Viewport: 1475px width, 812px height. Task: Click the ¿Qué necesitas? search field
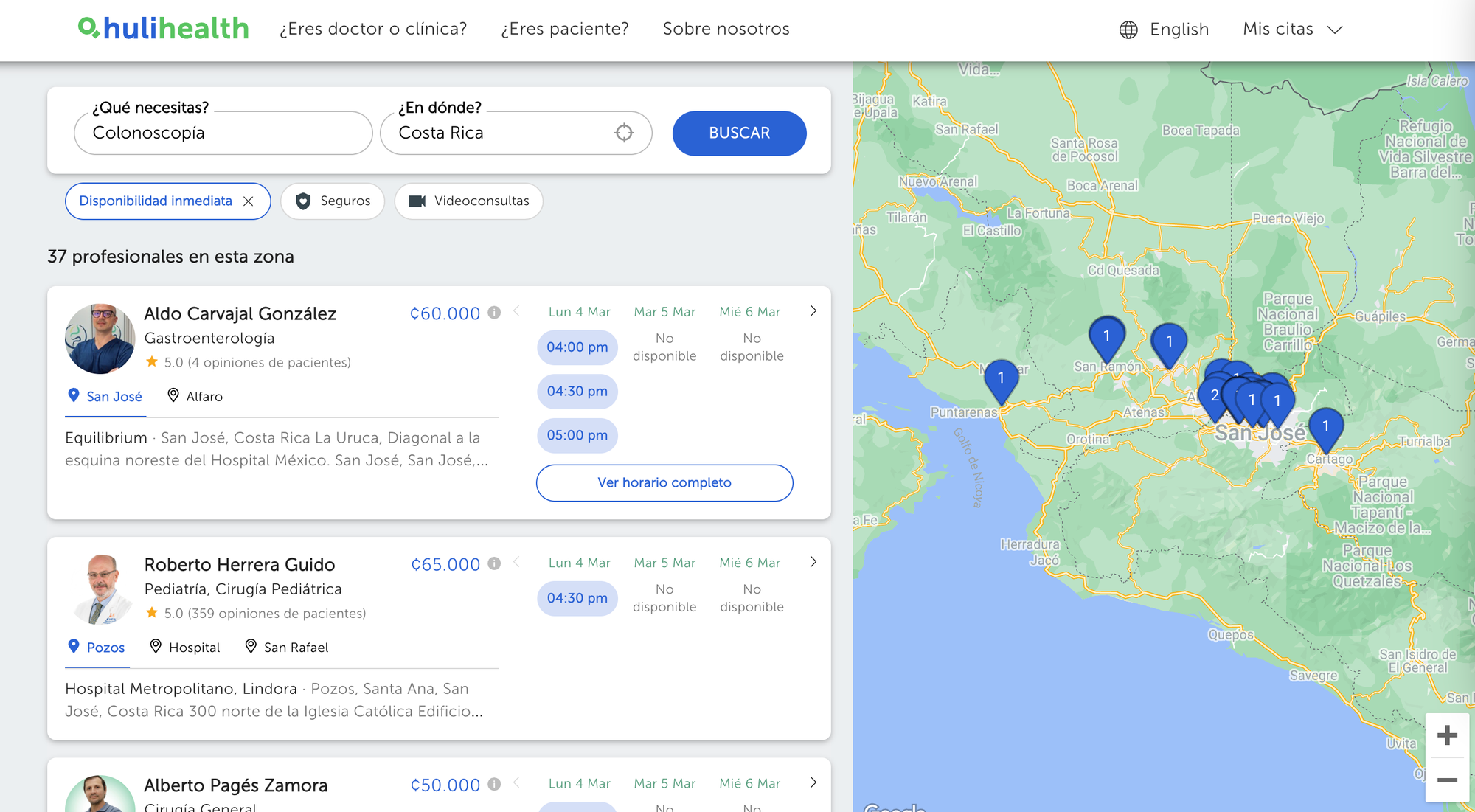click(x=223, y=133)
